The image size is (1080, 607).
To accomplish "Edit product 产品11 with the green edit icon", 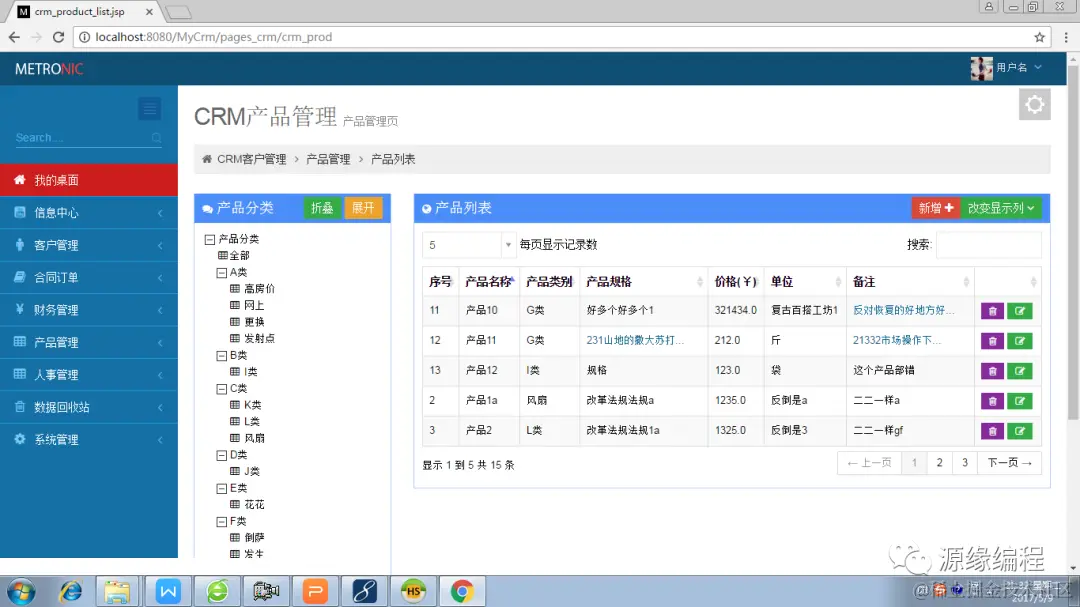I will pos(1019,340).
